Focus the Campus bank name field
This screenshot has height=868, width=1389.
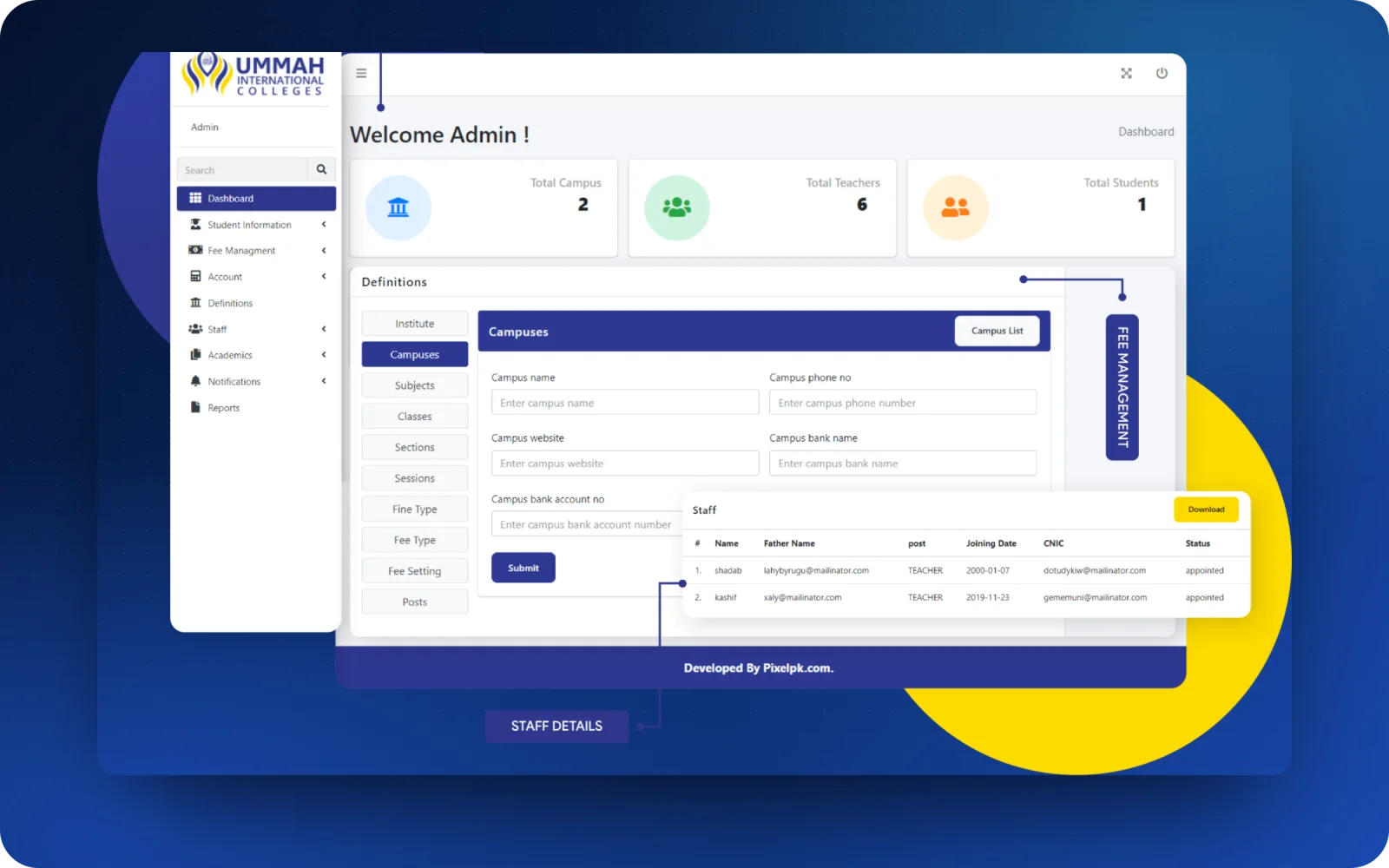click(903, 464)
